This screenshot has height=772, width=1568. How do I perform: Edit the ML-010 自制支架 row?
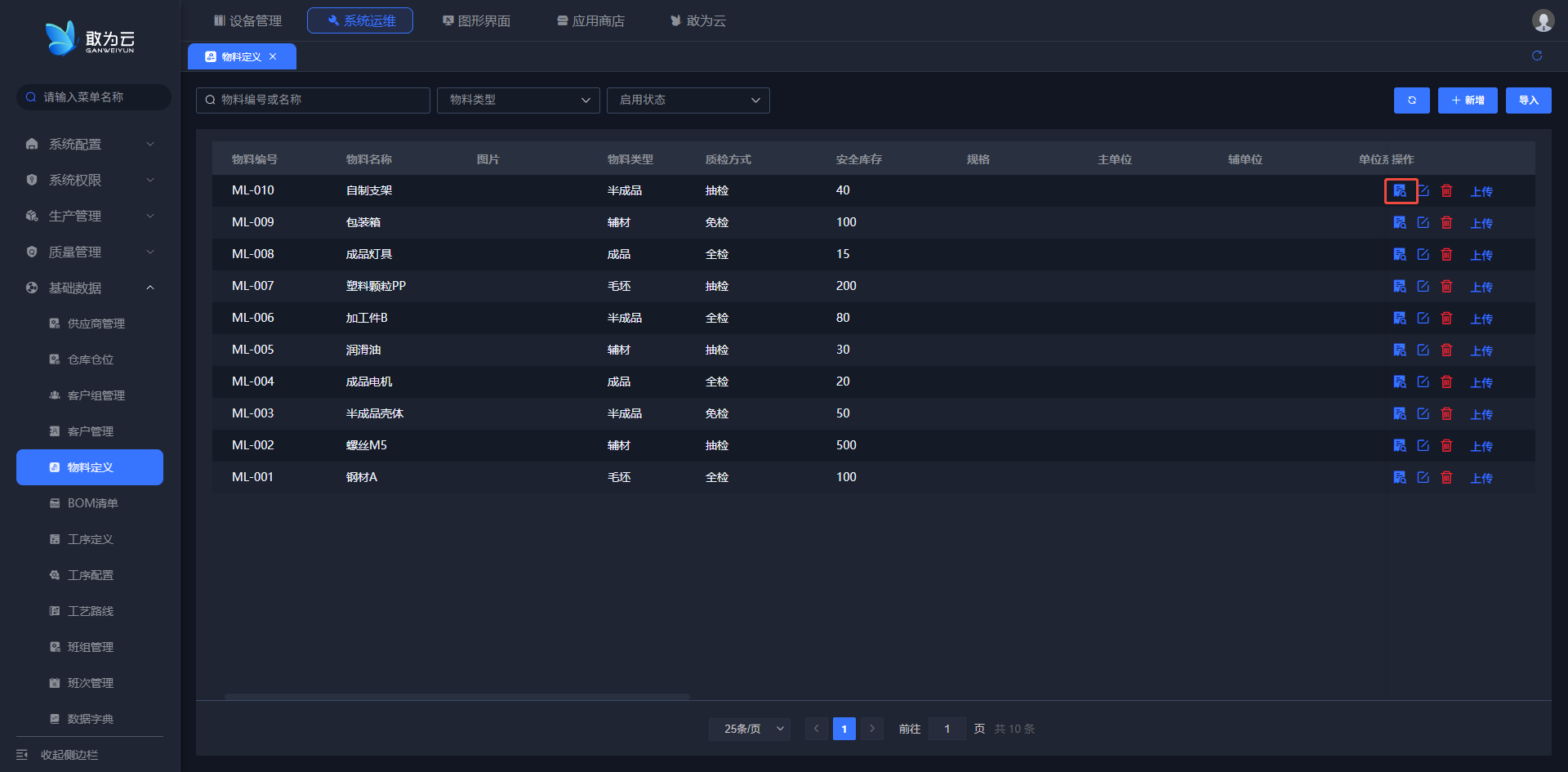(x=1423, y=191)
